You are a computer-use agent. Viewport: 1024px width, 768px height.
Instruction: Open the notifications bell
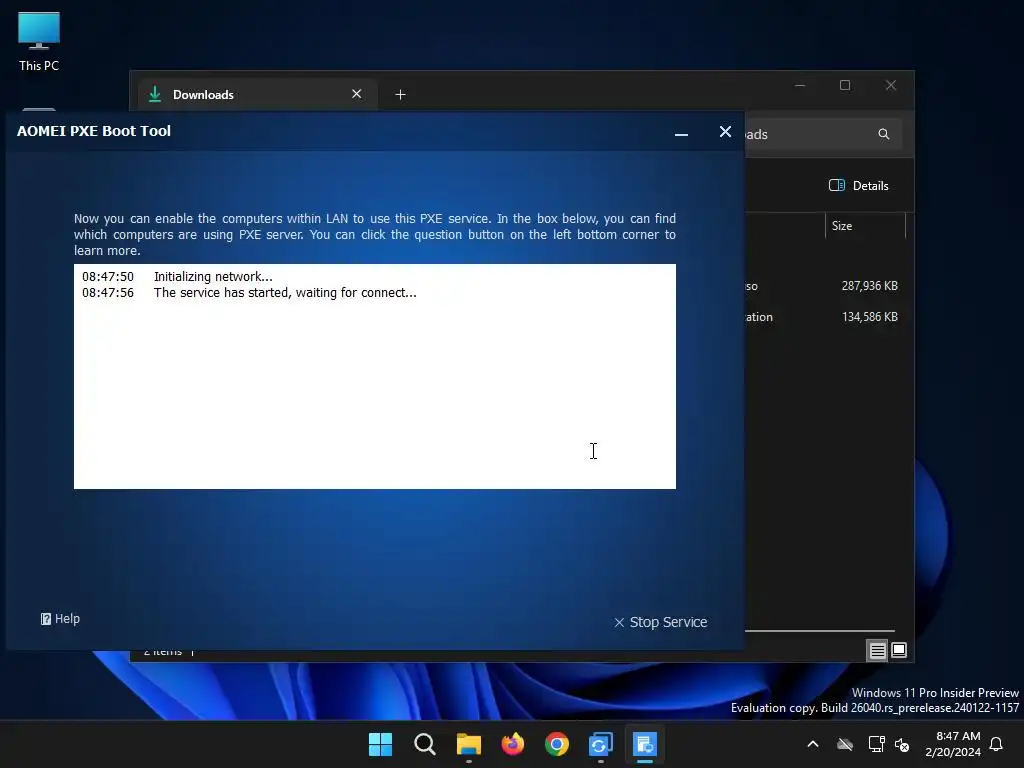997,744
